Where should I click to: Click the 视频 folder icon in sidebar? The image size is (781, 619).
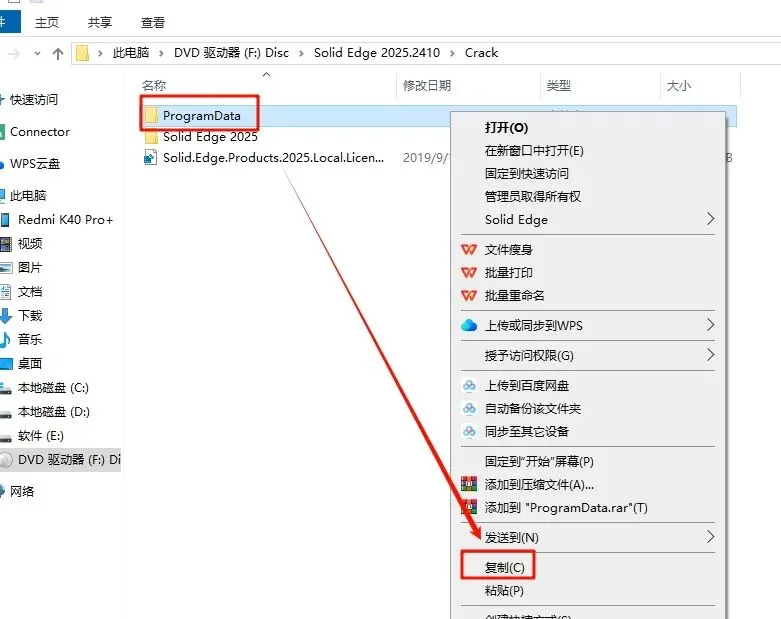(5, 244)
